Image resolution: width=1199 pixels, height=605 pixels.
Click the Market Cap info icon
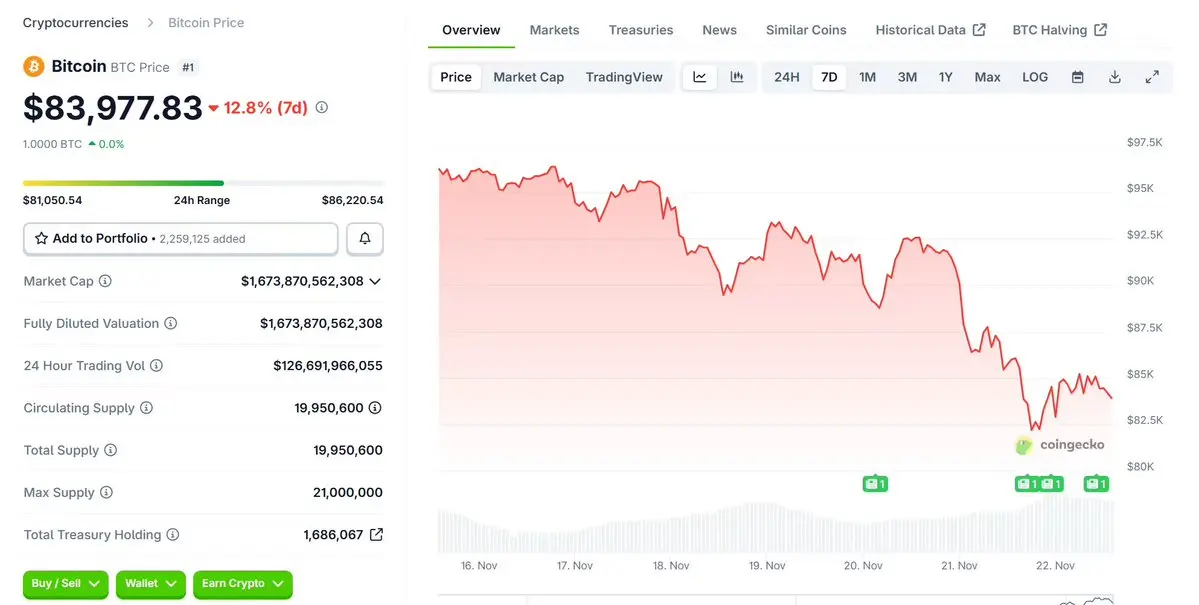pyautogui.click(x=105, y=281)
